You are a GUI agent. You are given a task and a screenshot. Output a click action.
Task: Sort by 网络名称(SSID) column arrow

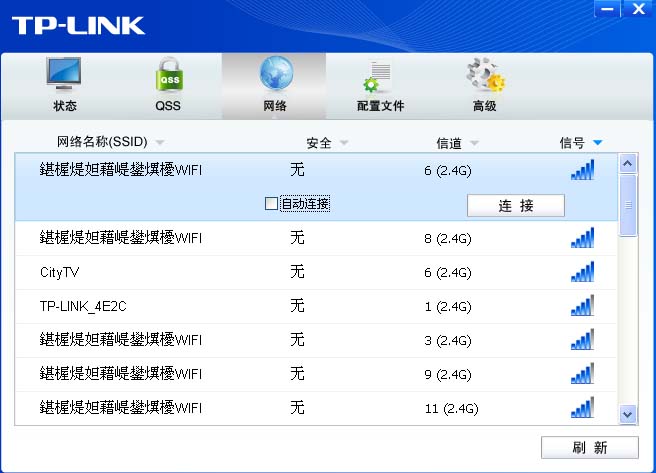[159, 143]
